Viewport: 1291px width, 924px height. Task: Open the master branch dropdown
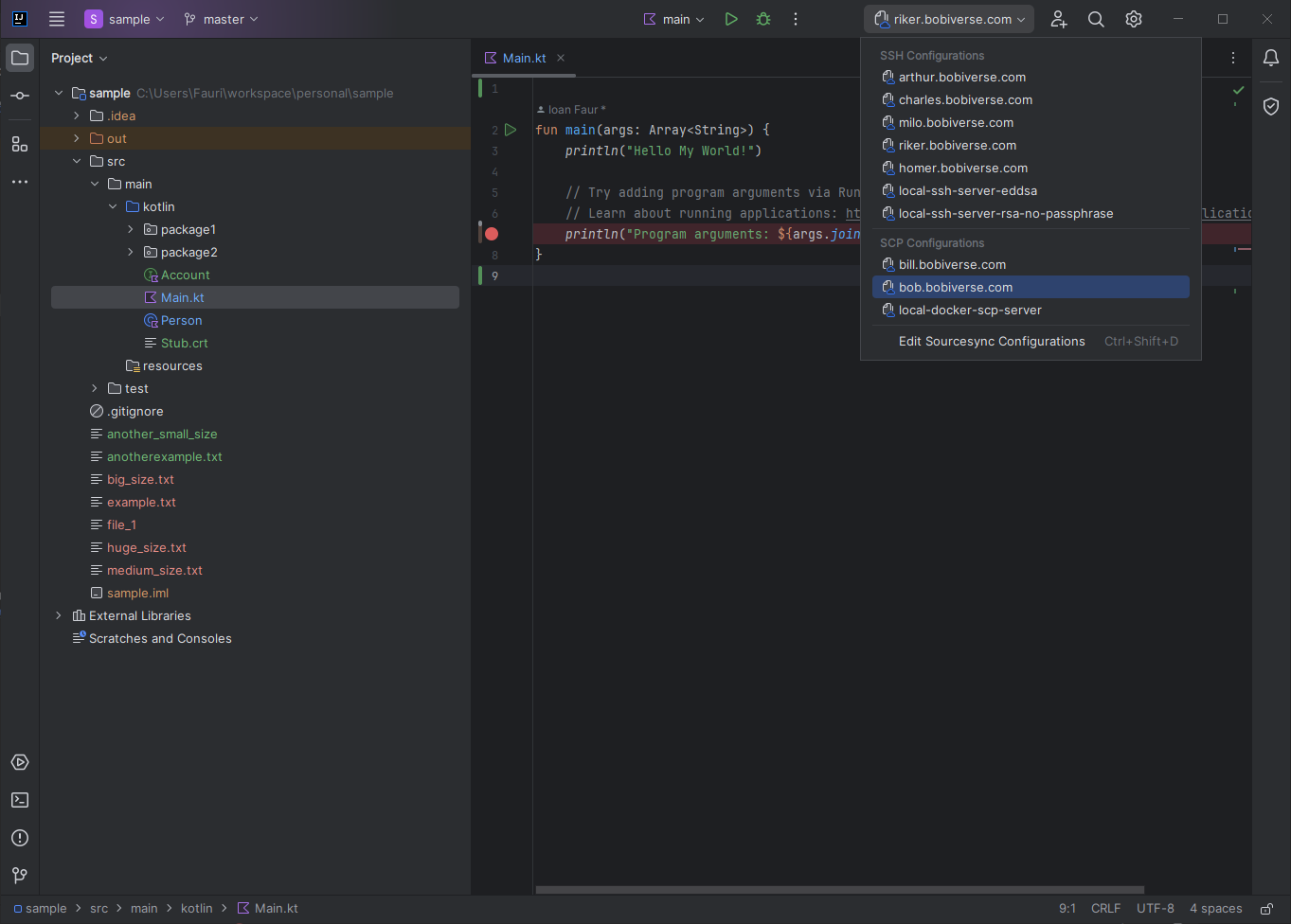click(221, 19)
